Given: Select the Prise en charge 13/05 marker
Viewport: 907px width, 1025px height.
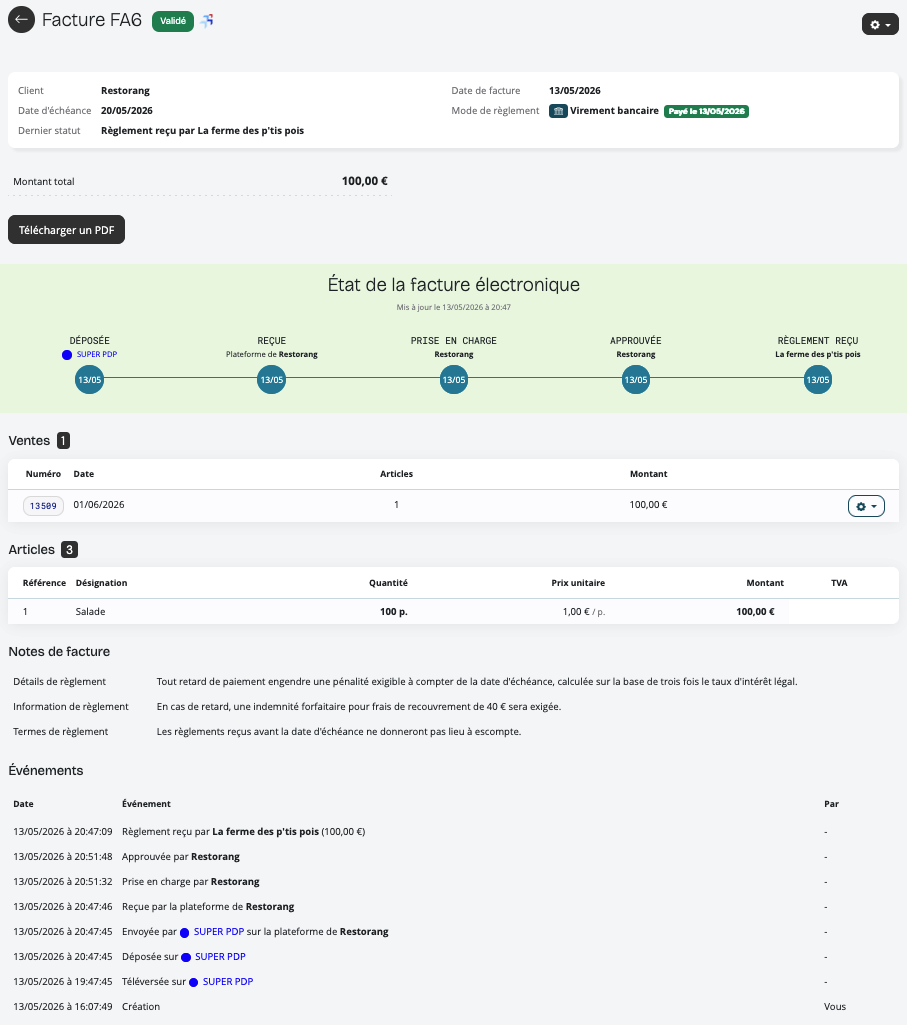Looking at the screenshot, I should (454, 380).
